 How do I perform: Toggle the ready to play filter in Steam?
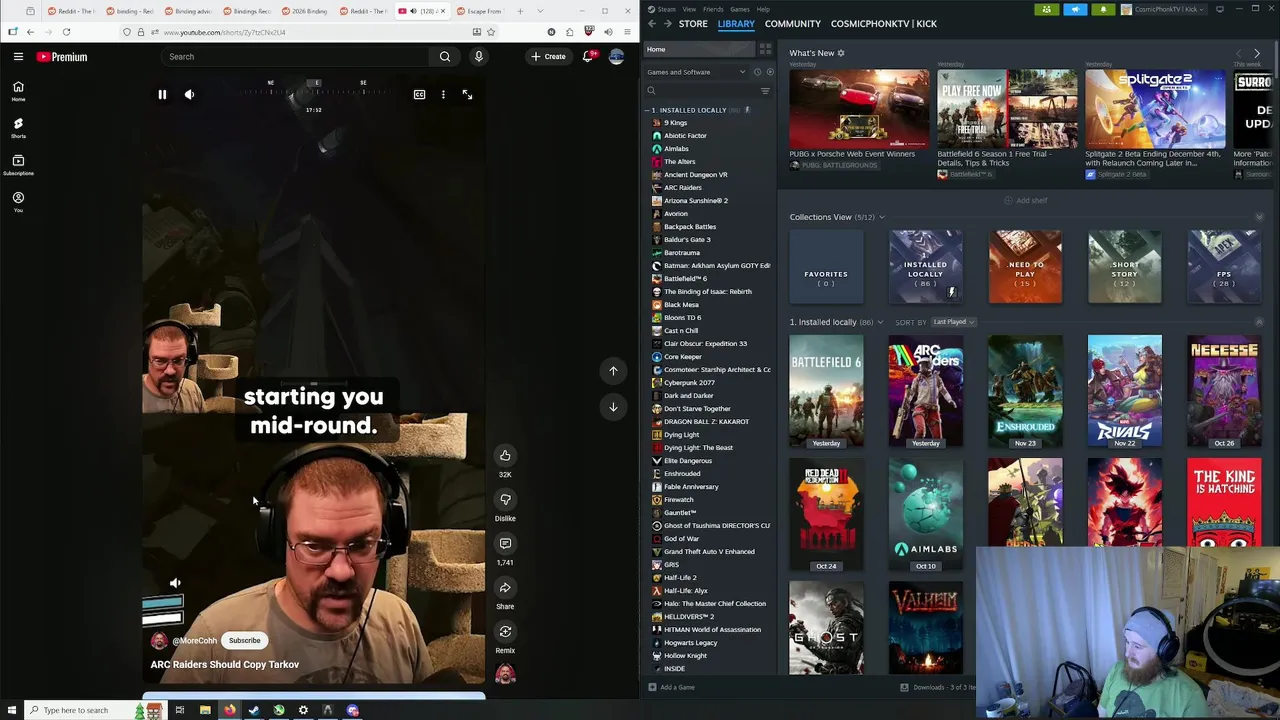point(769,72)
